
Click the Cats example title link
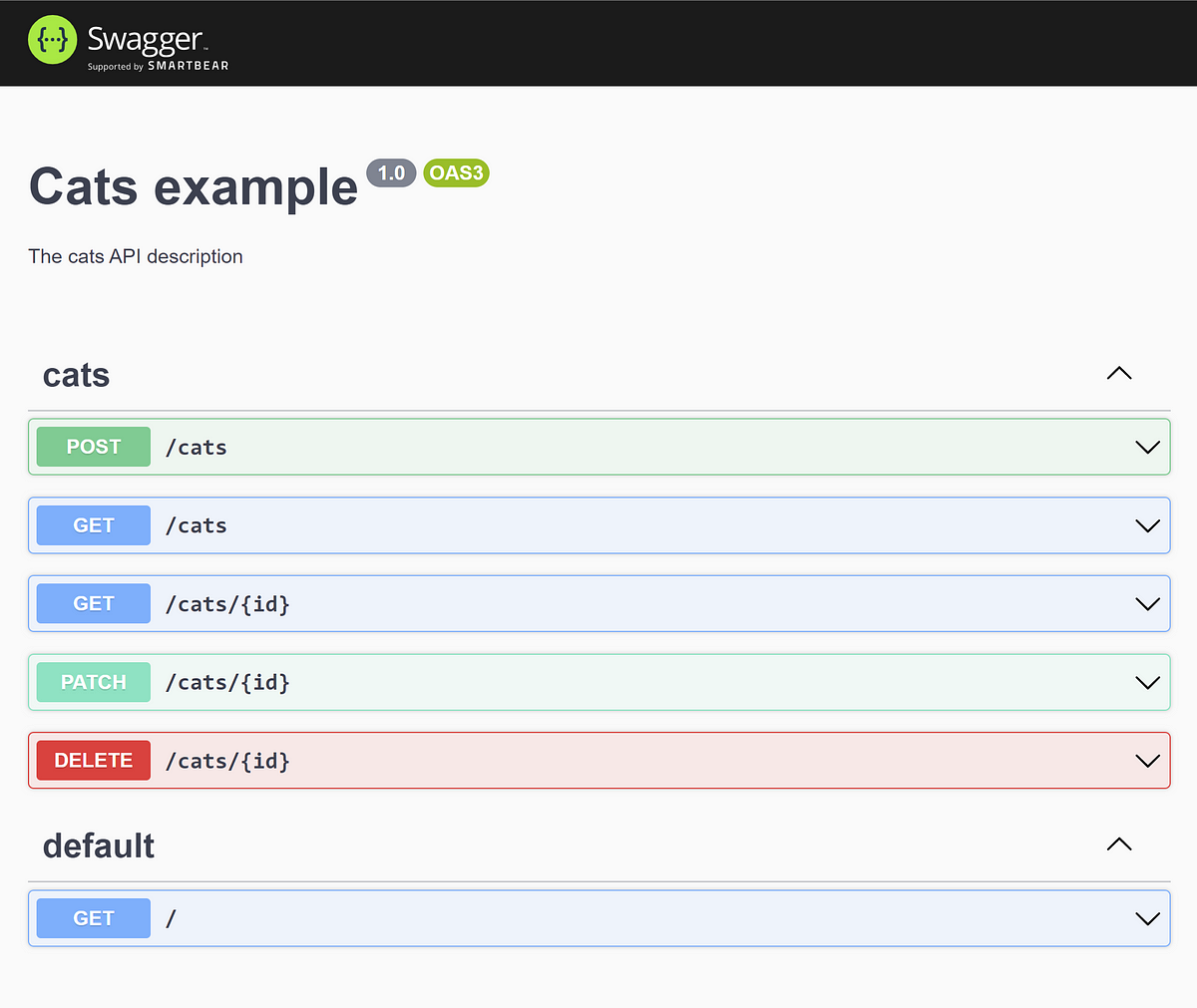(x=193, y=186)
